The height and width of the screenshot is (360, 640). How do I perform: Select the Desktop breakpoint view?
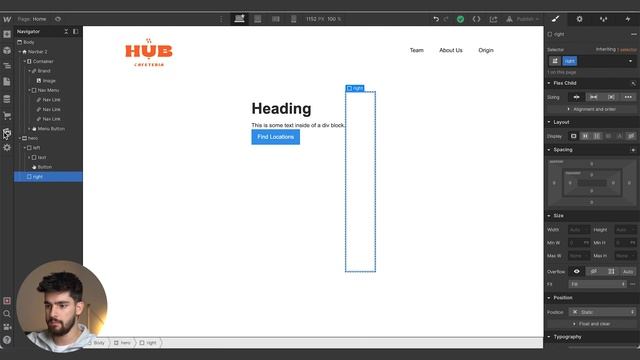(x=240, y=19)
